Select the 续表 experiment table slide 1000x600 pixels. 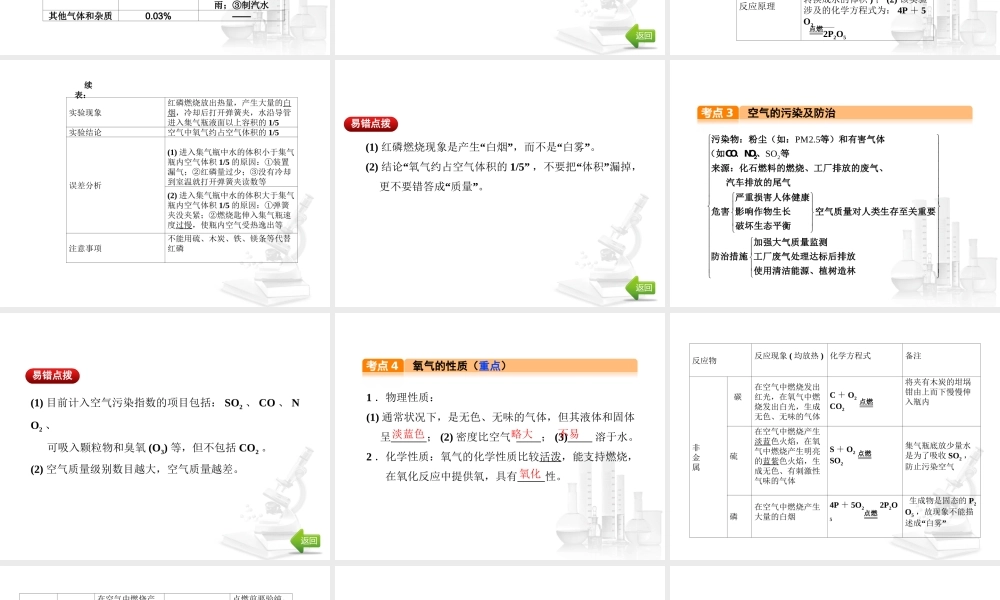tap(165, 183)
